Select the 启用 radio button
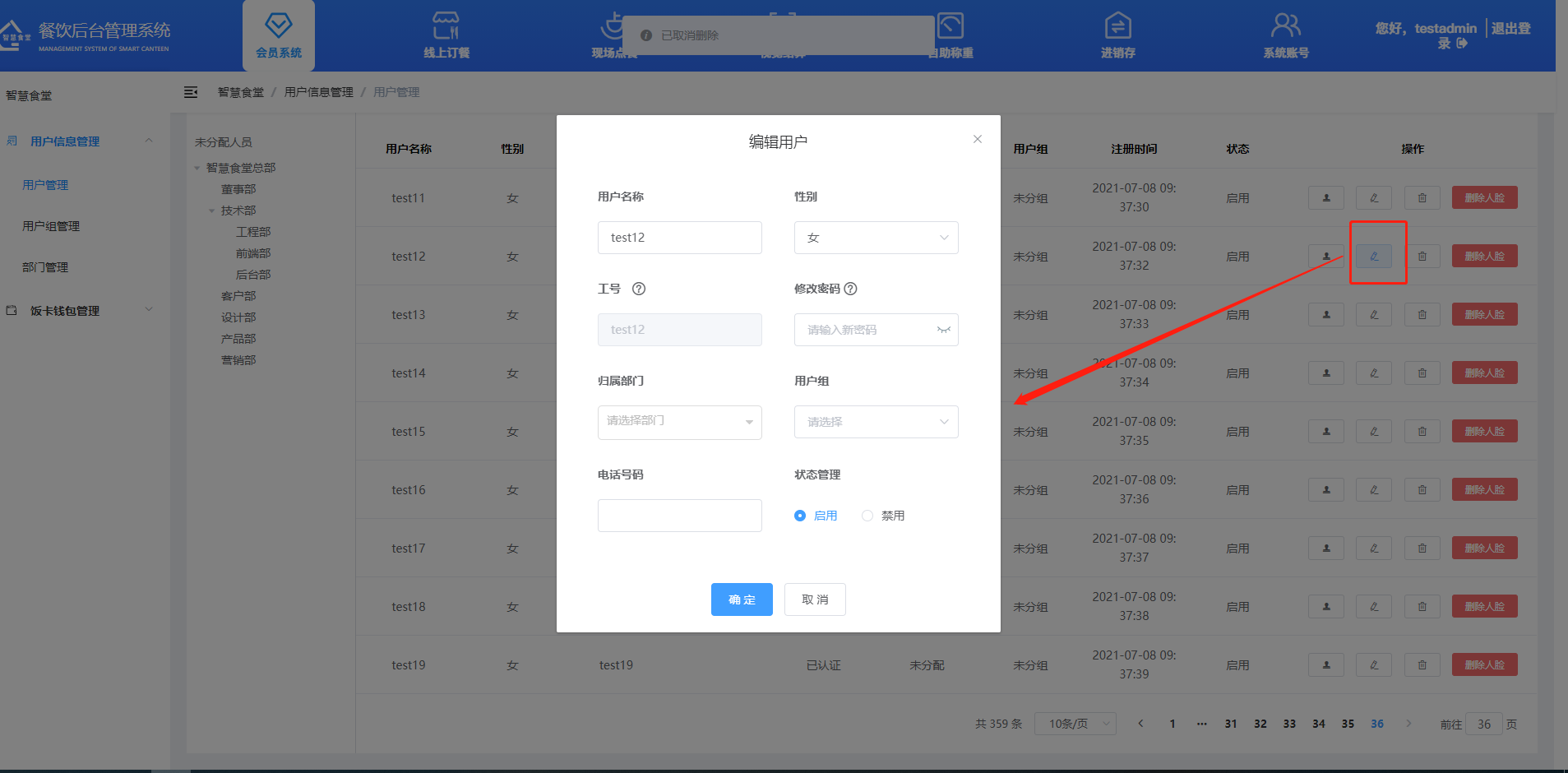 click(x=800, y=516)
